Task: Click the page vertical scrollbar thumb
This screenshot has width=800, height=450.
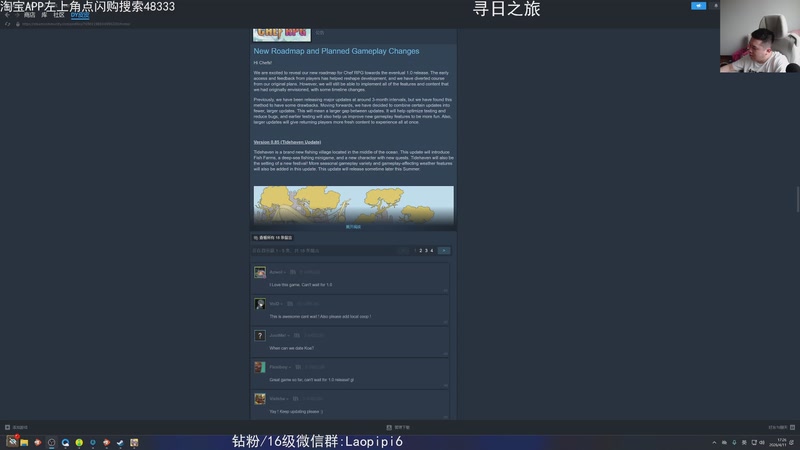Action: [797, 199]
